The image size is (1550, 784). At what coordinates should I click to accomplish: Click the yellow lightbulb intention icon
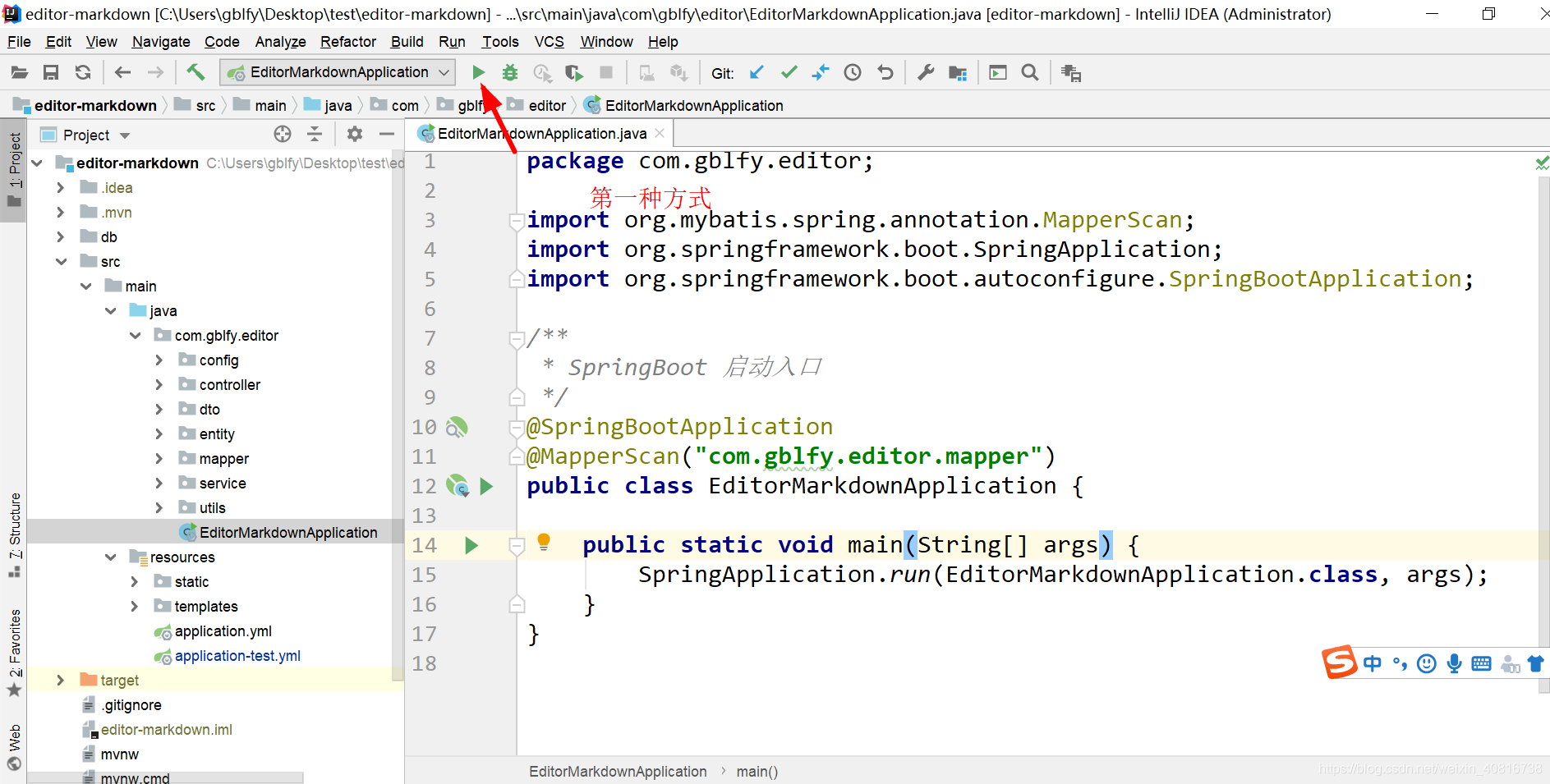544,541
